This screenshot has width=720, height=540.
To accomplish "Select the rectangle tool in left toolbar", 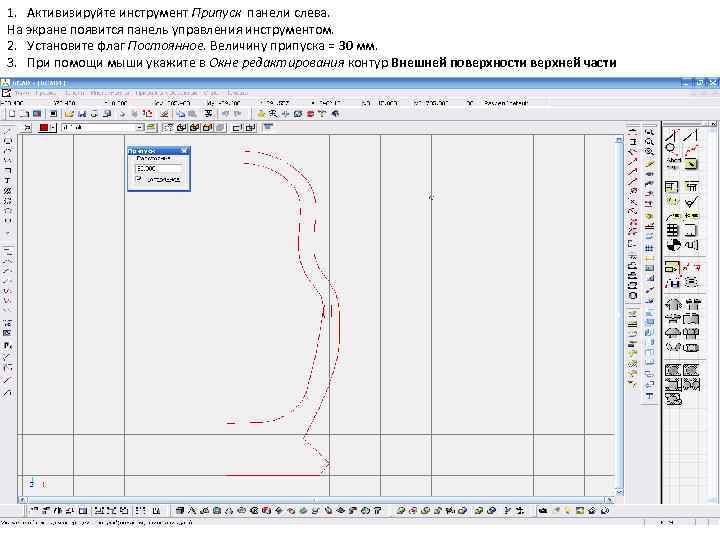I will coord(7,141).
